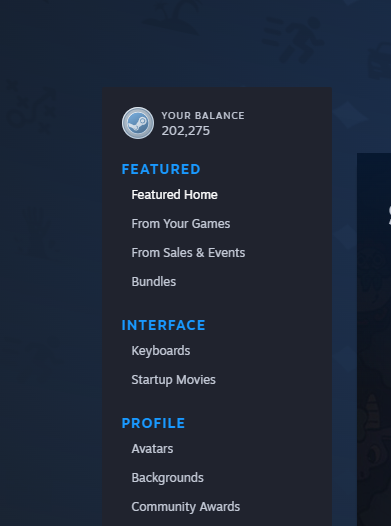
Task: Open Backgrounds category
Action: tap(167, 478)
